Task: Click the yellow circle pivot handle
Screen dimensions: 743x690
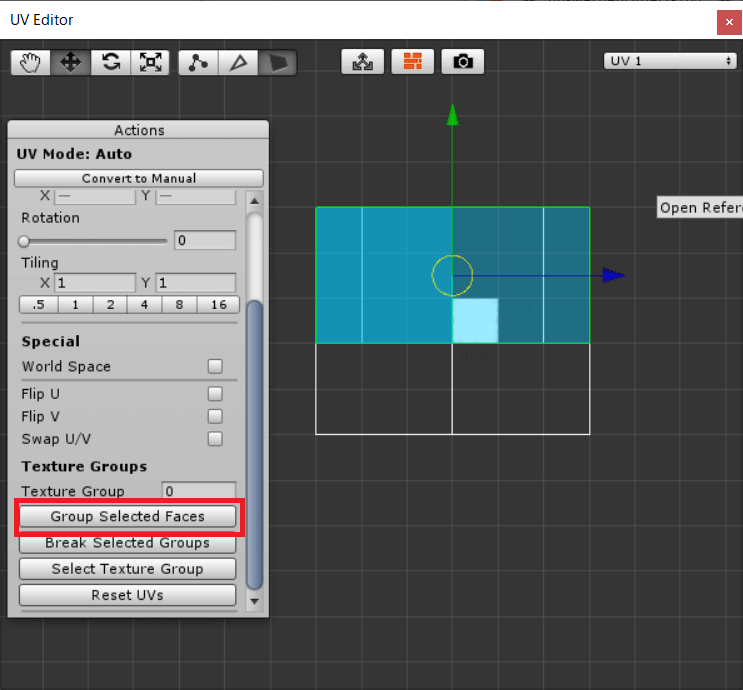Action: (452, 275)
